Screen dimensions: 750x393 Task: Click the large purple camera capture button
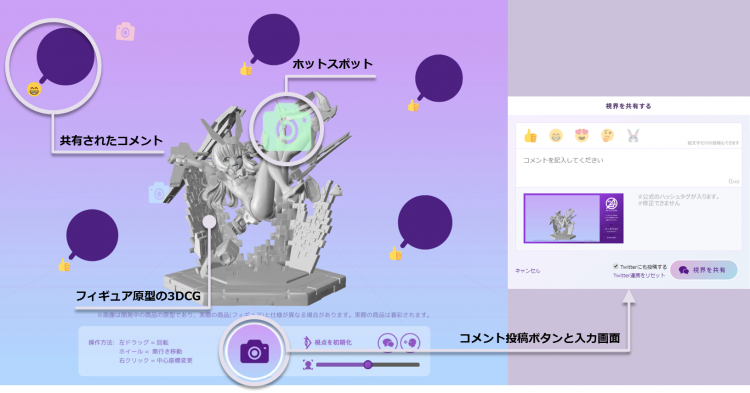(254, 351)
